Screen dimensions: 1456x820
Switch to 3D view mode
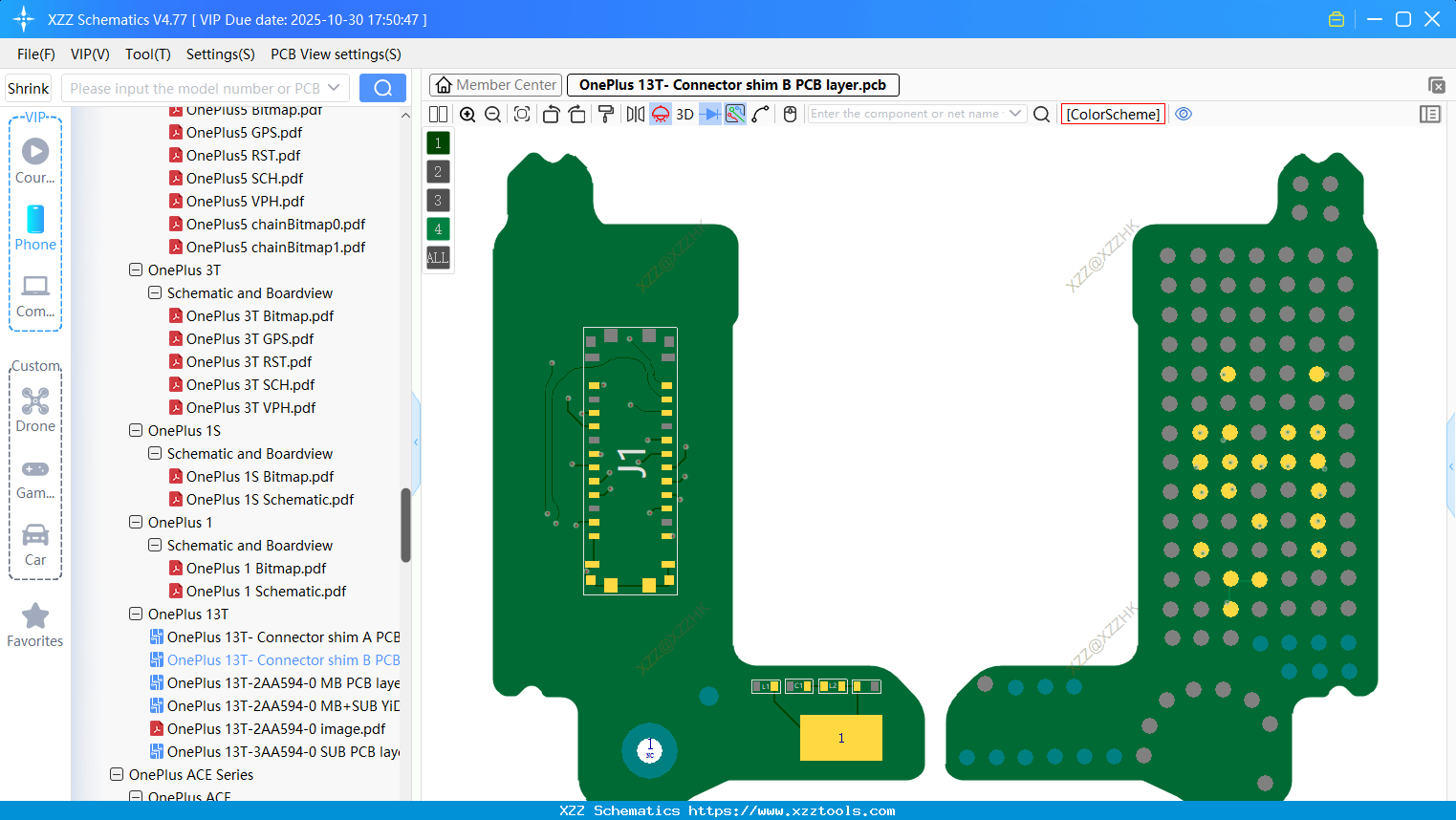click(x=684, y=114)
